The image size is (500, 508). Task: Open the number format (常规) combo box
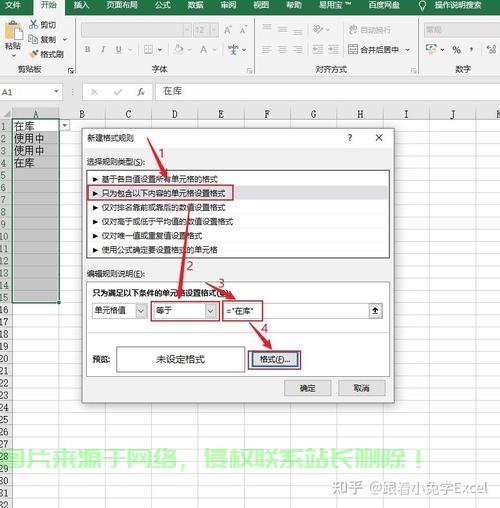click(x=462, y=30)
